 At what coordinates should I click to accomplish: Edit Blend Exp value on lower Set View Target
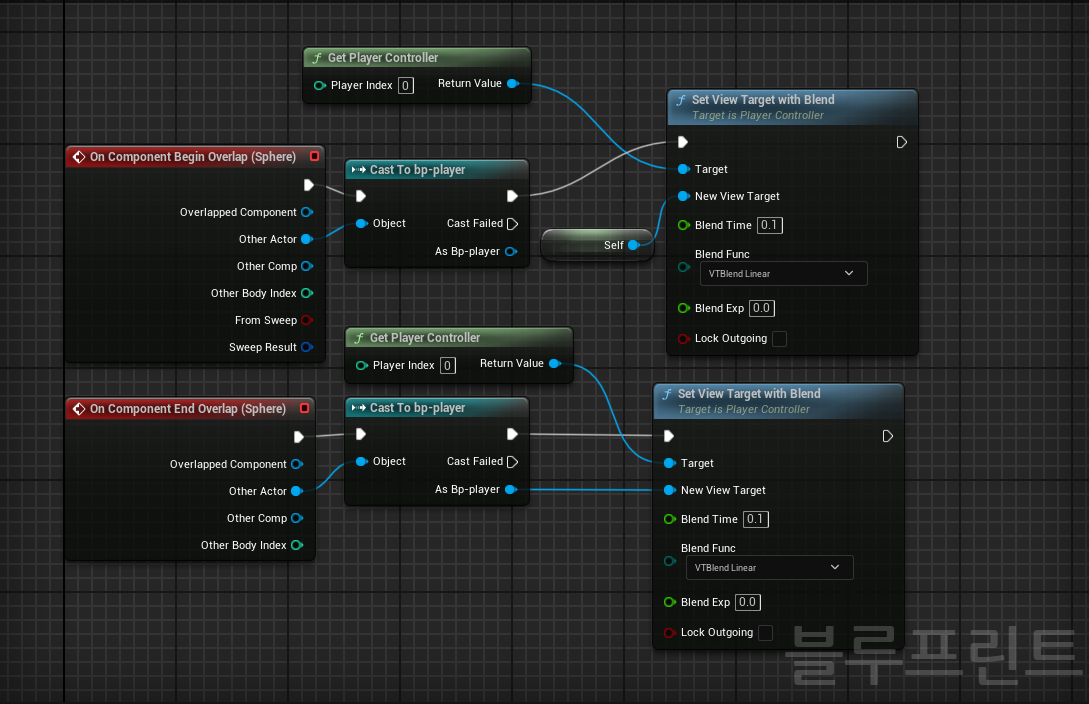748,602
